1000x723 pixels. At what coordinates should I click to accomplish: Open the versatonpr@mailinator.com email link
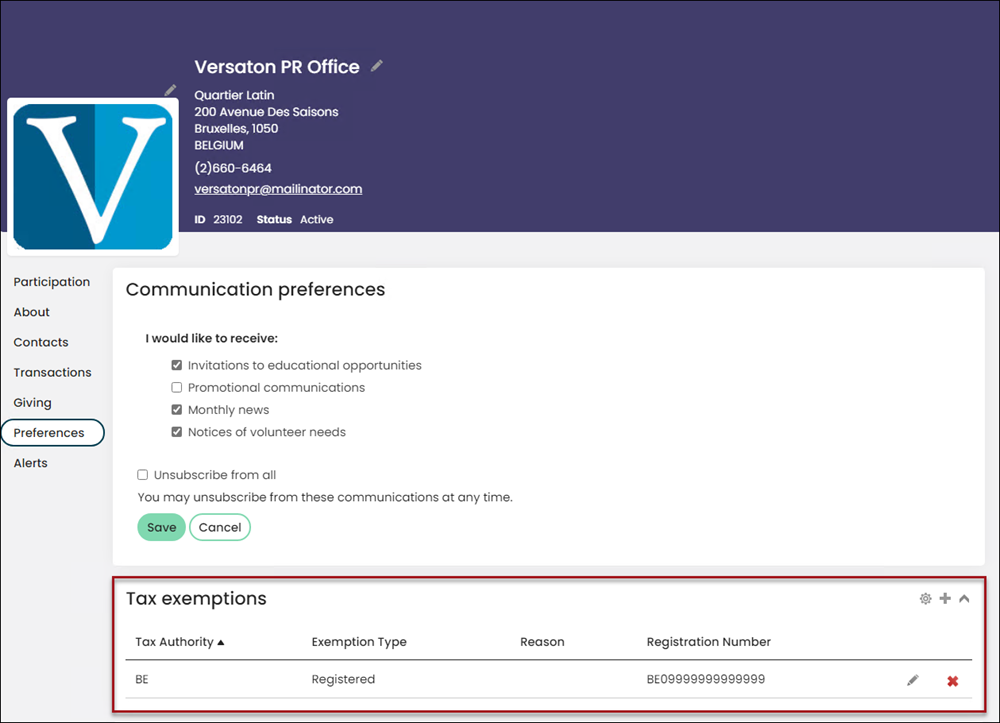tap(278, 189)
